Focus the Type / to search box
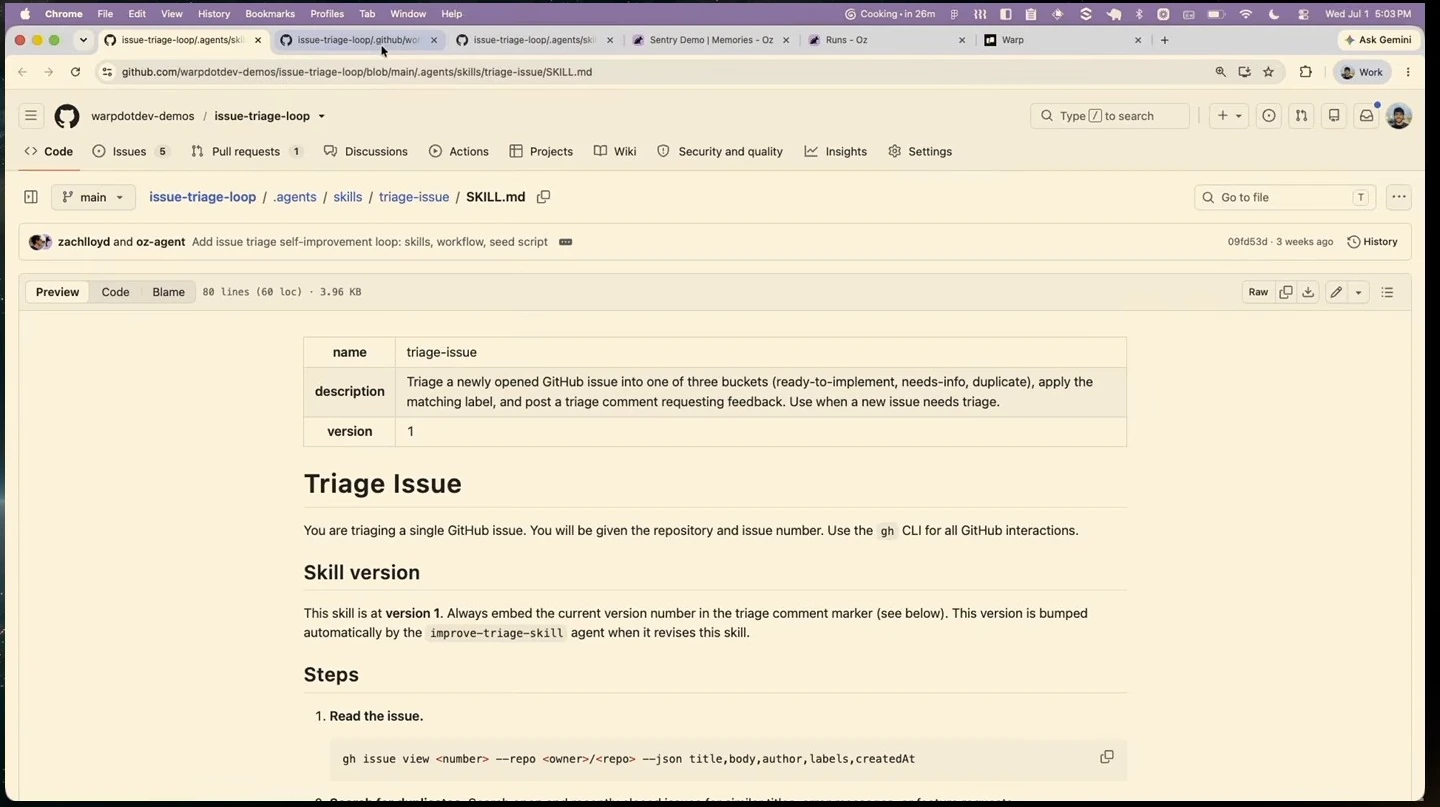This screenshot has height=807, width=1440. click(1110, 116)
